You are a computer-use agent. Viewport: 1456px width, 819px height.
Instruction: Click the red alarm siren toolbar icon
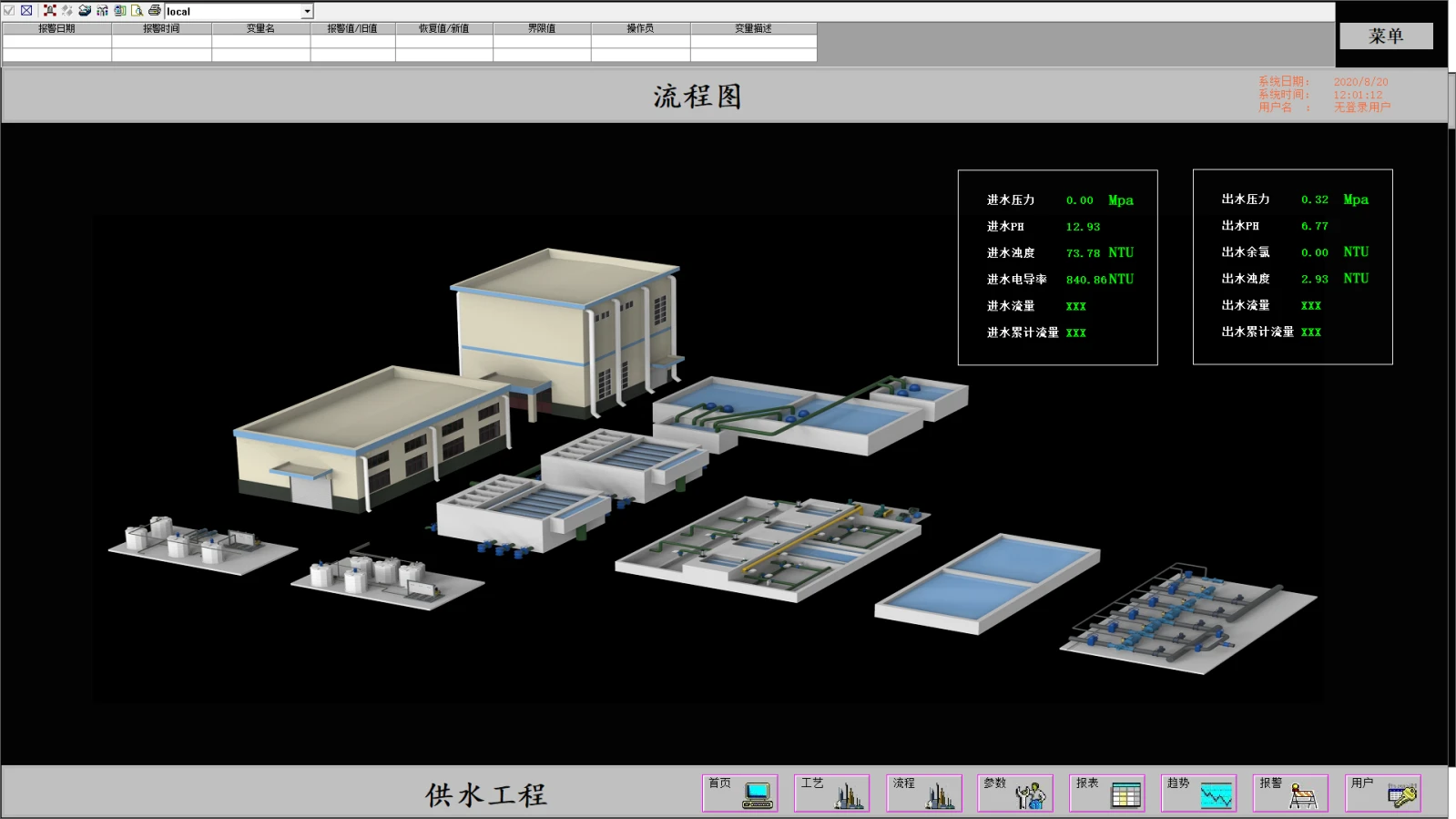coord(49,11)
